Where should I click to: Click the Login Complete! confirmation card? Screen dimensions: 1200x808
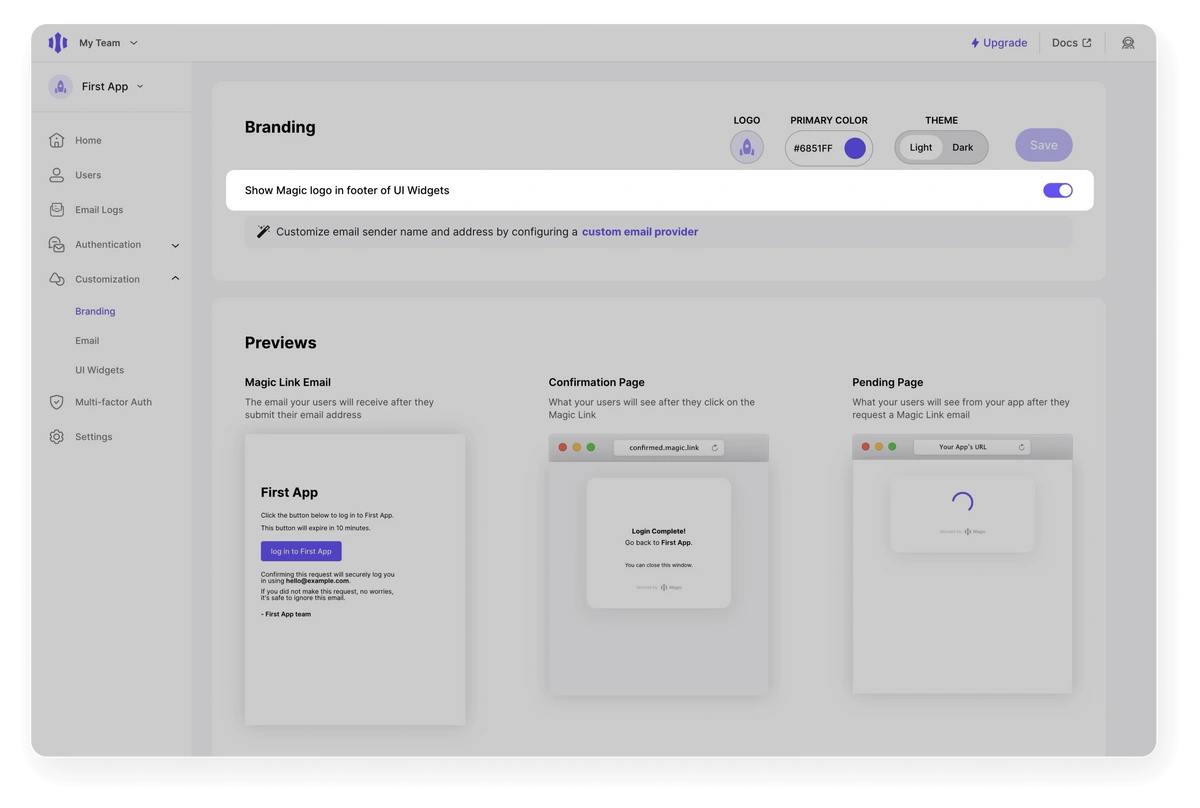(659, 543)
